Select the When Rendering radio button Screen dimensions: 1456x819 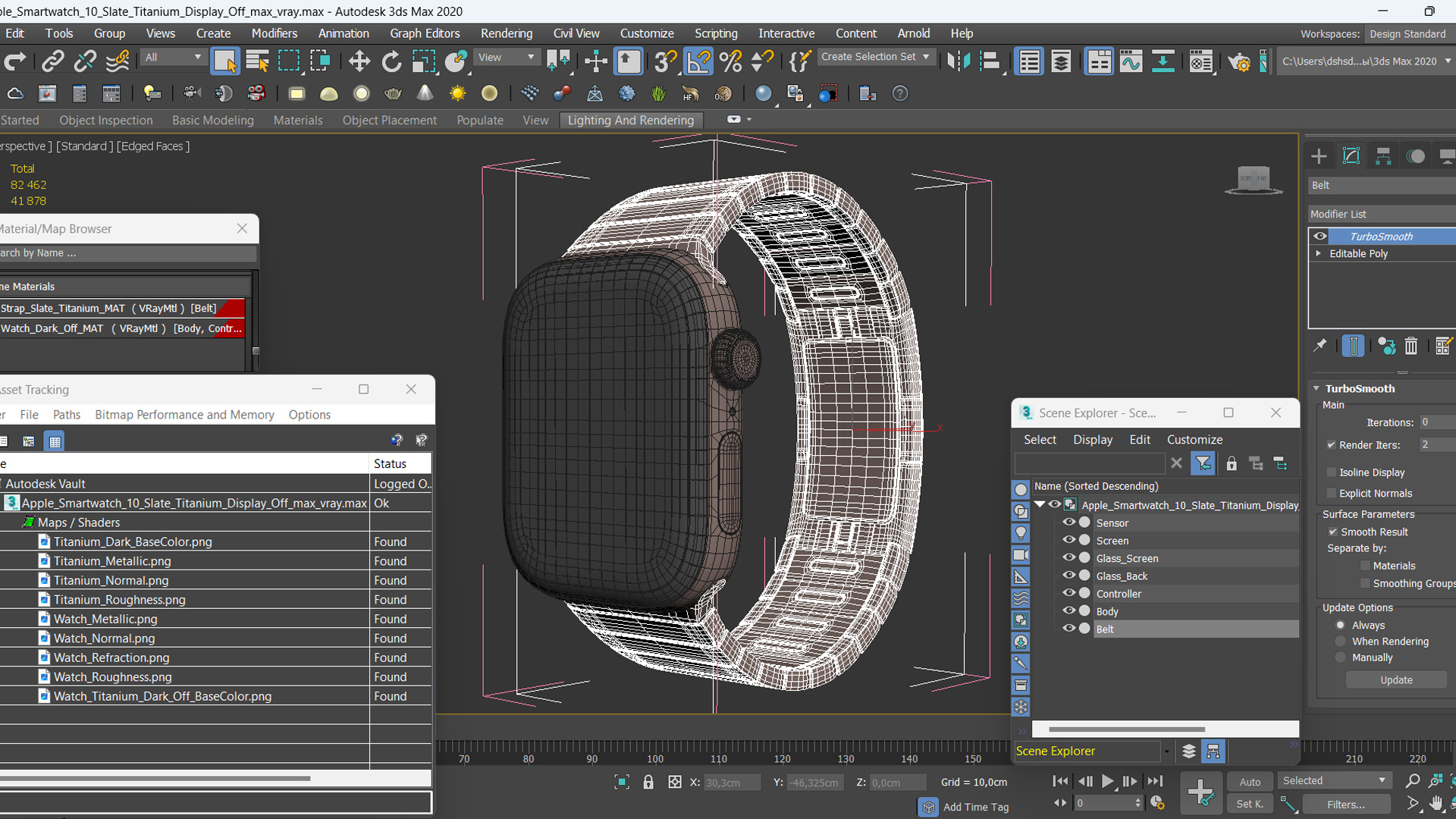[x=1340, y=642]
